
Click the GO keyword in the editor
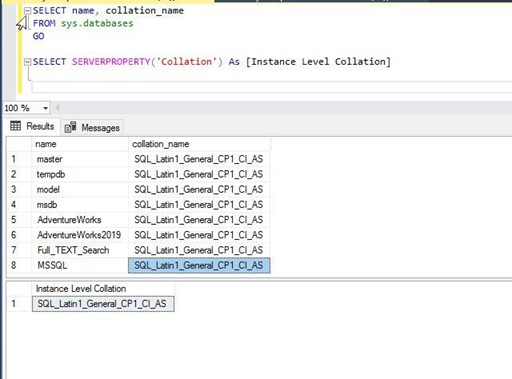(38, 36)
